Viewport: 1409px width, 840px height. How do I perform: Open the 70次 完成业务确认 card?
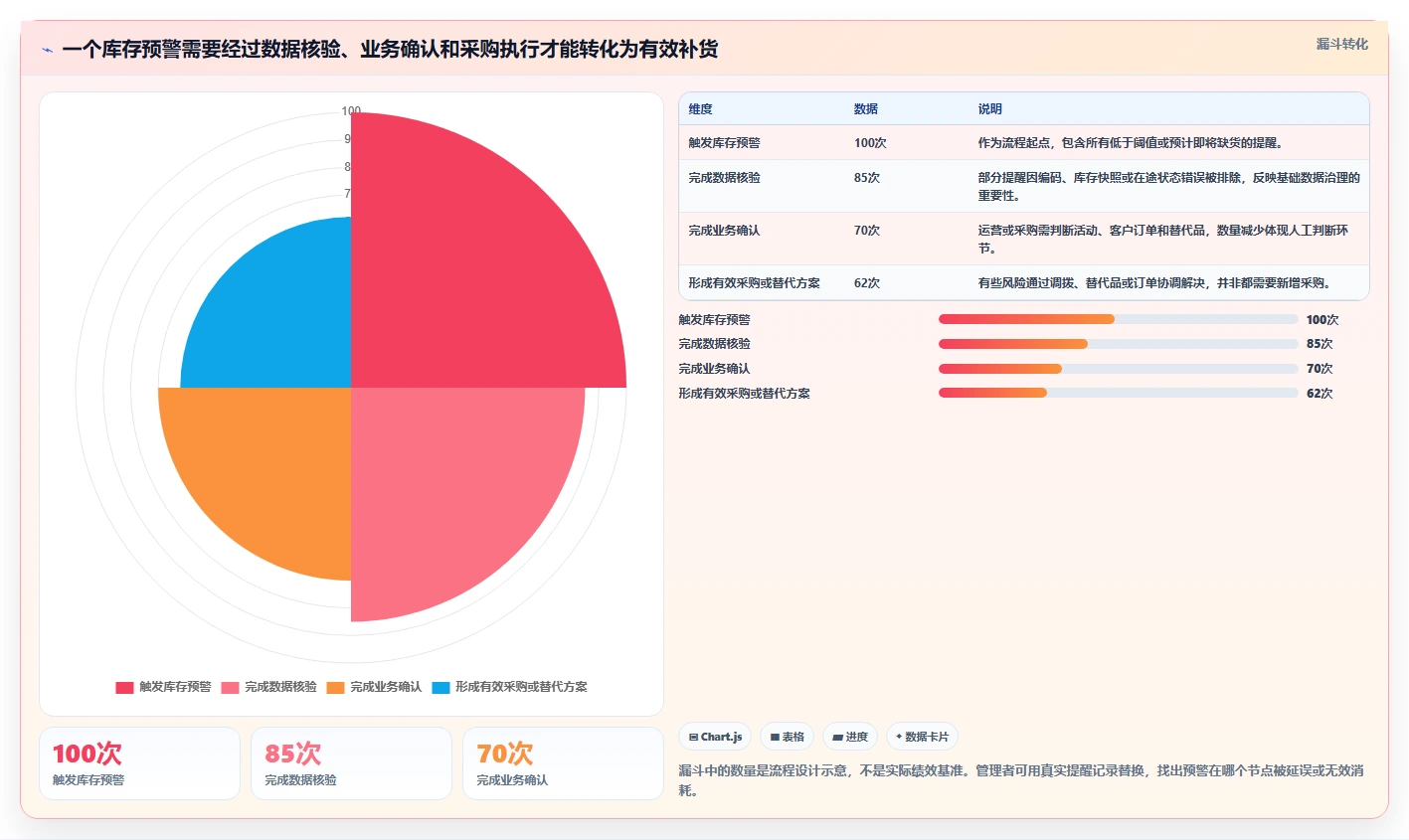(563, 763)
